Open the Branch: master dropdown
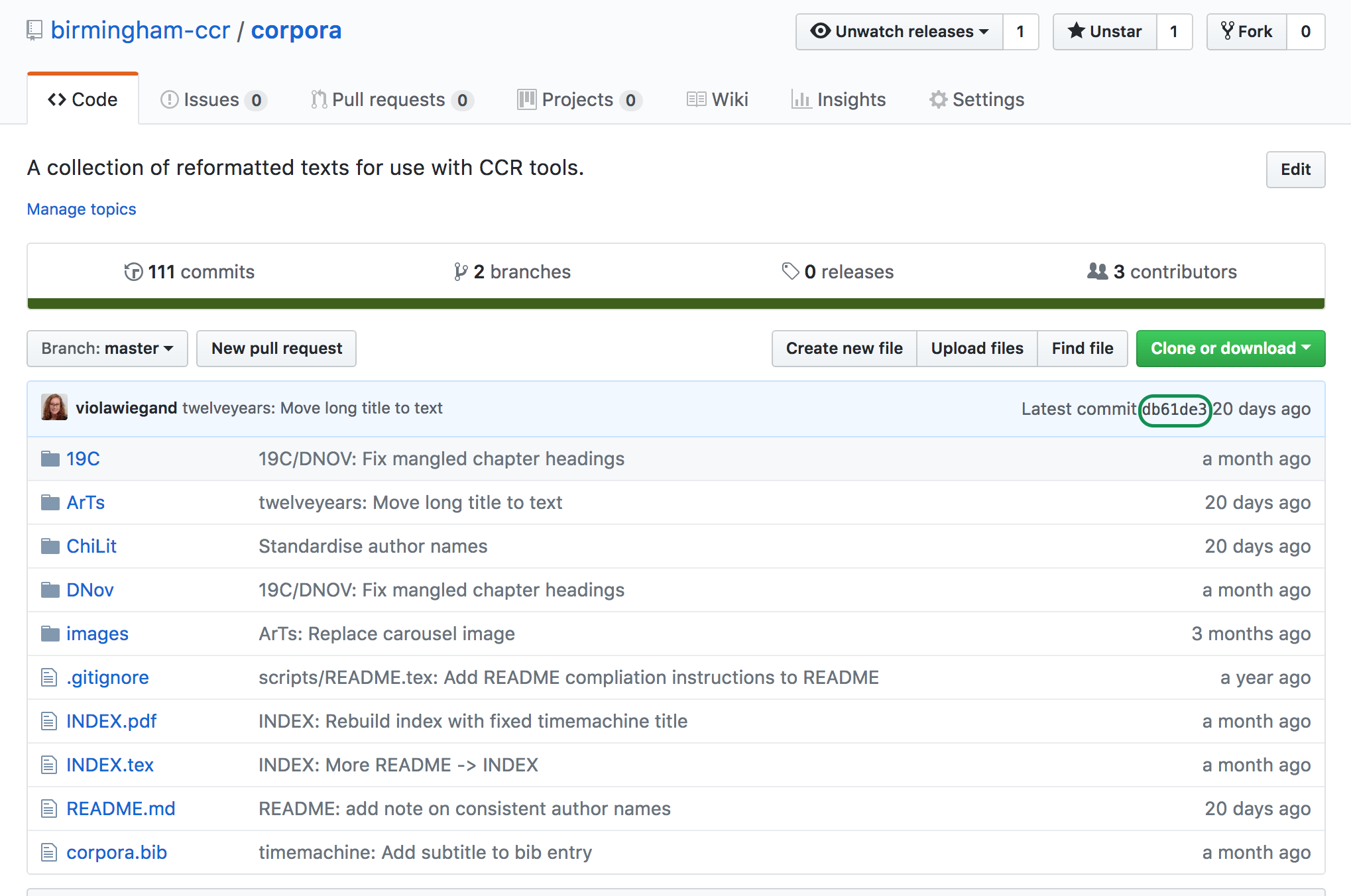This screenshot has width=1351, height=896. point(107,349)
